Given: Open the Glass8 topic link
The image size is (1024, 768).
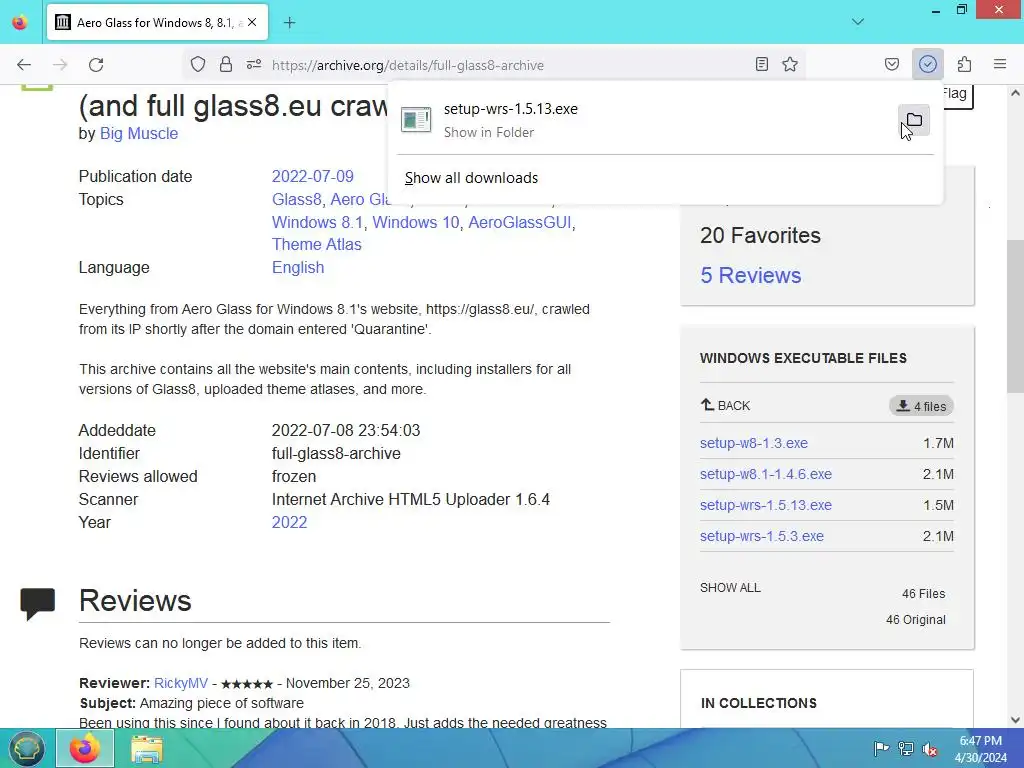Looking at the screenshot, I should 296,199.
